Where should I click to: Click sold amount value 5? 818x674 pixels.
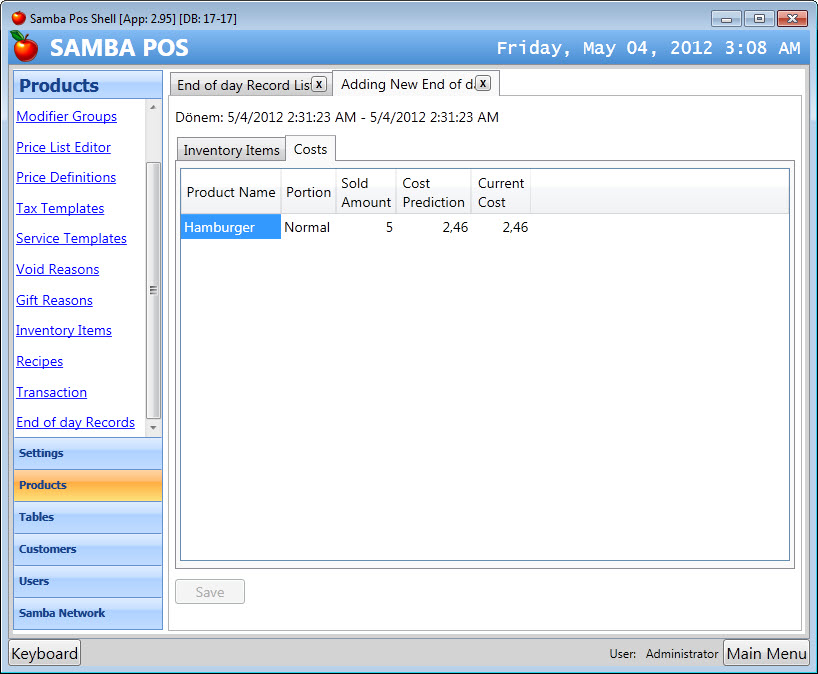click(389, 227)
